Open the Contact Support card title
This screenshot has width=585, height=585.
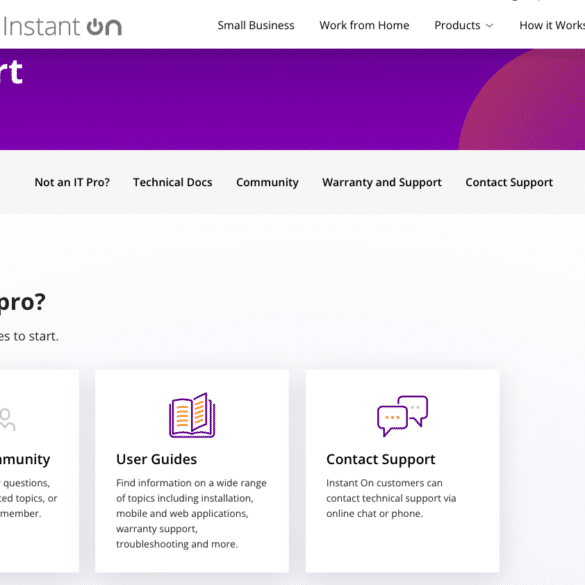click(381, 459)
